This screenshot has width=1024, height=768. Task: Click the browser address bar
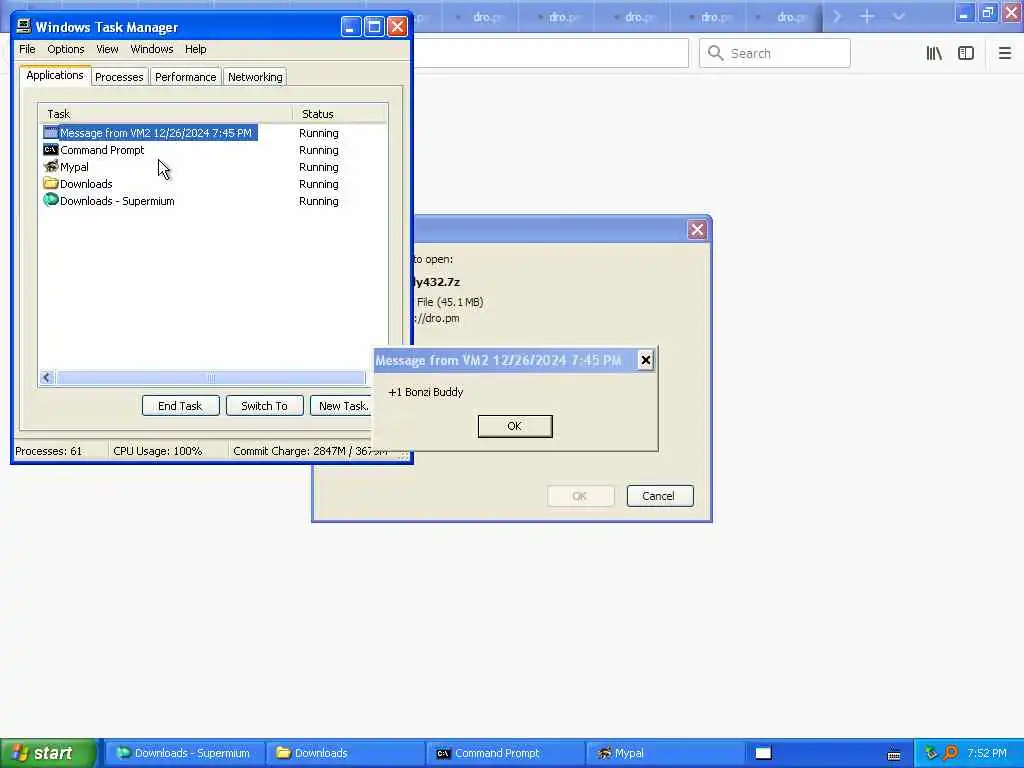click(551, 53)
